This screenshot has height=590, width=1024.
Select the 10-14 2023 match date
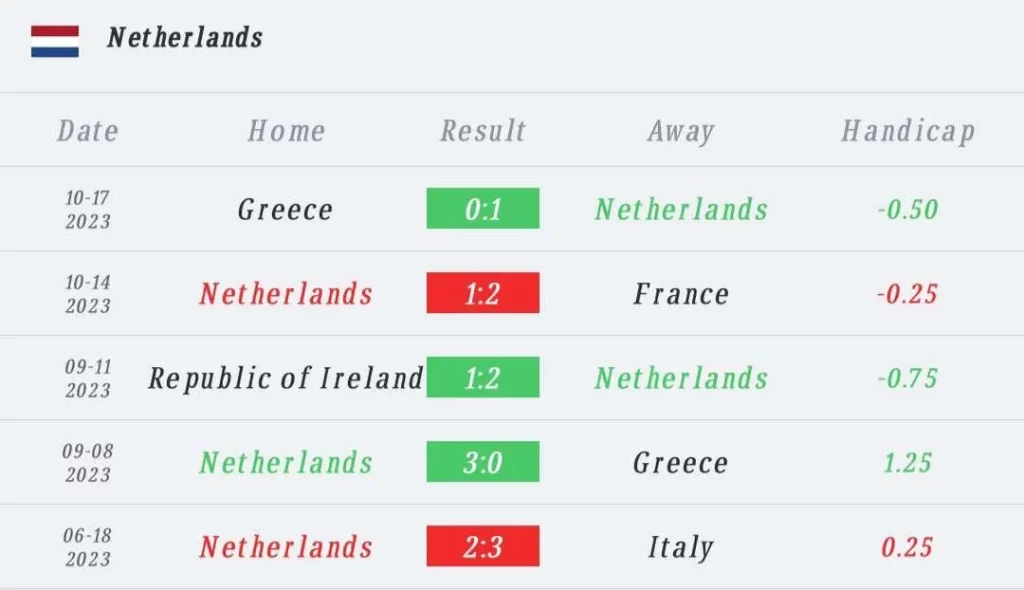[88, 294]
